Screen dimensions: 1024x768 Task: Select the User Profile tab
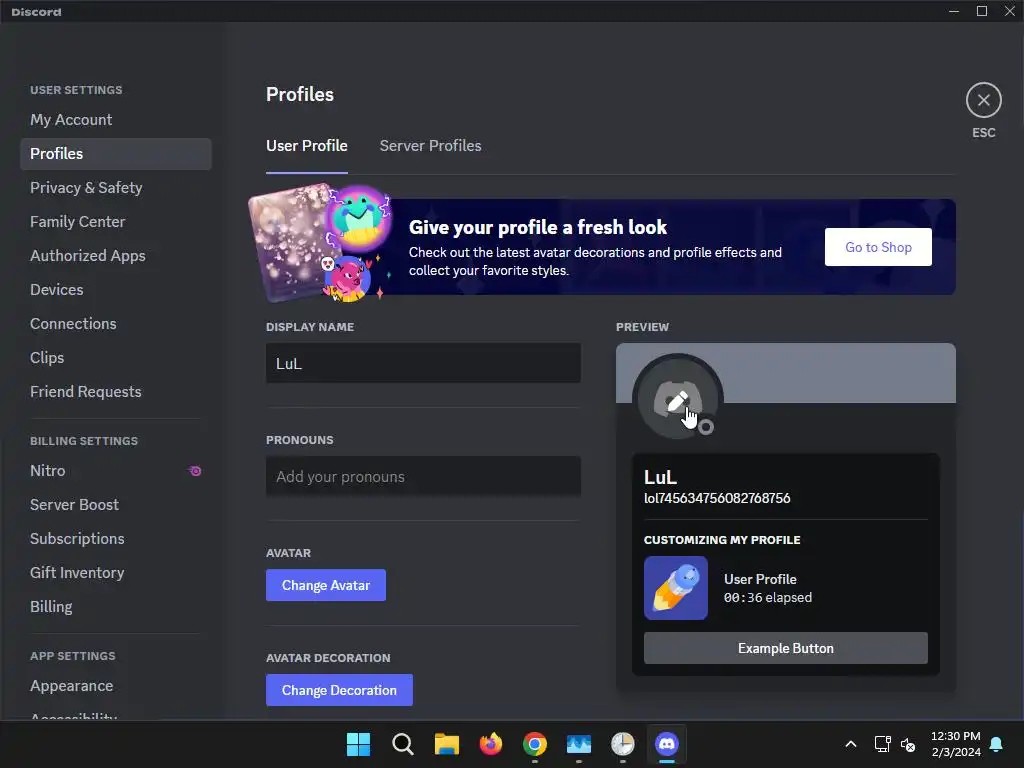[306, 146]
